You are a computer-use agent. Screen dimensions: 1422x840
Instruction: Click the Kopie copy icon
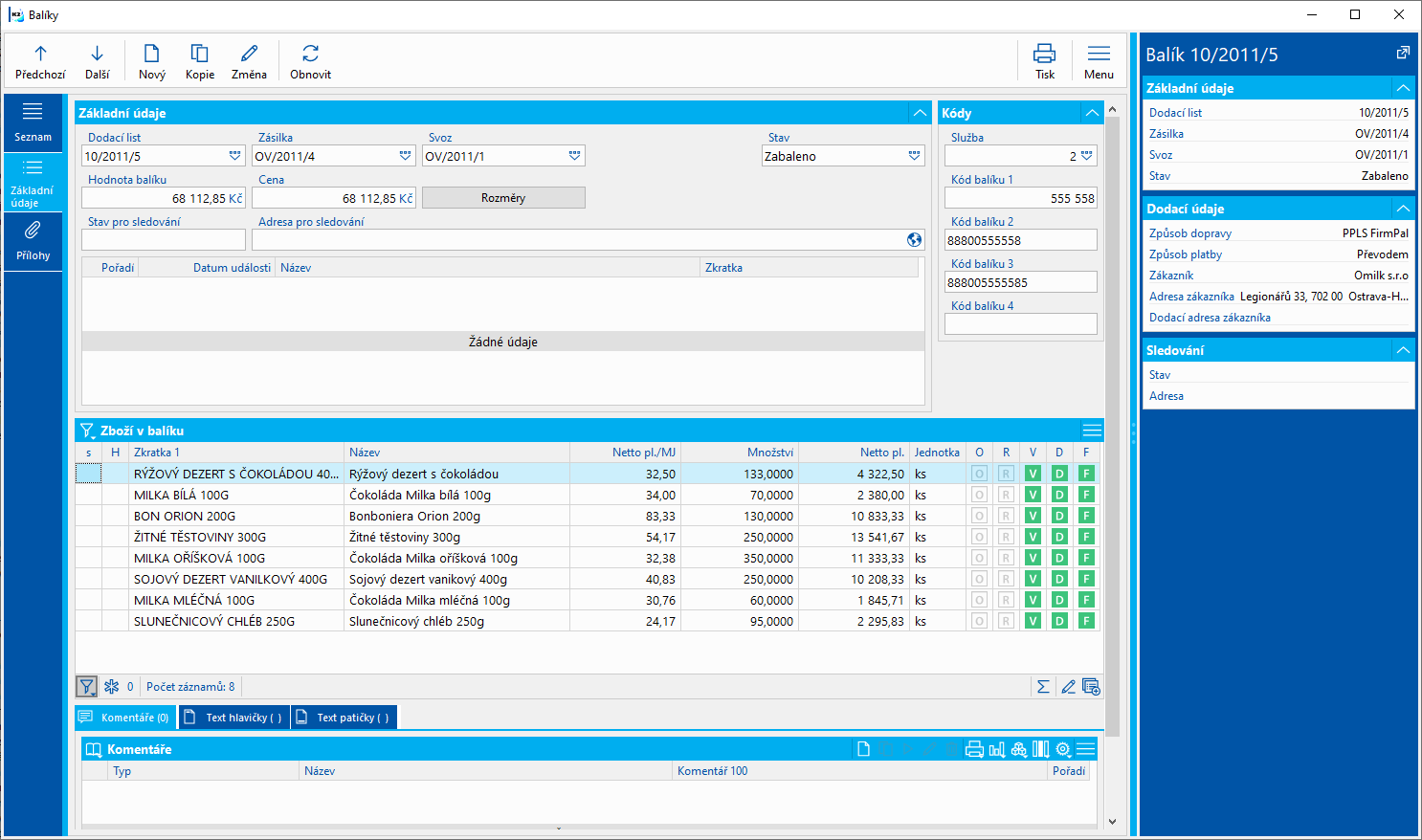coord(199,55)
